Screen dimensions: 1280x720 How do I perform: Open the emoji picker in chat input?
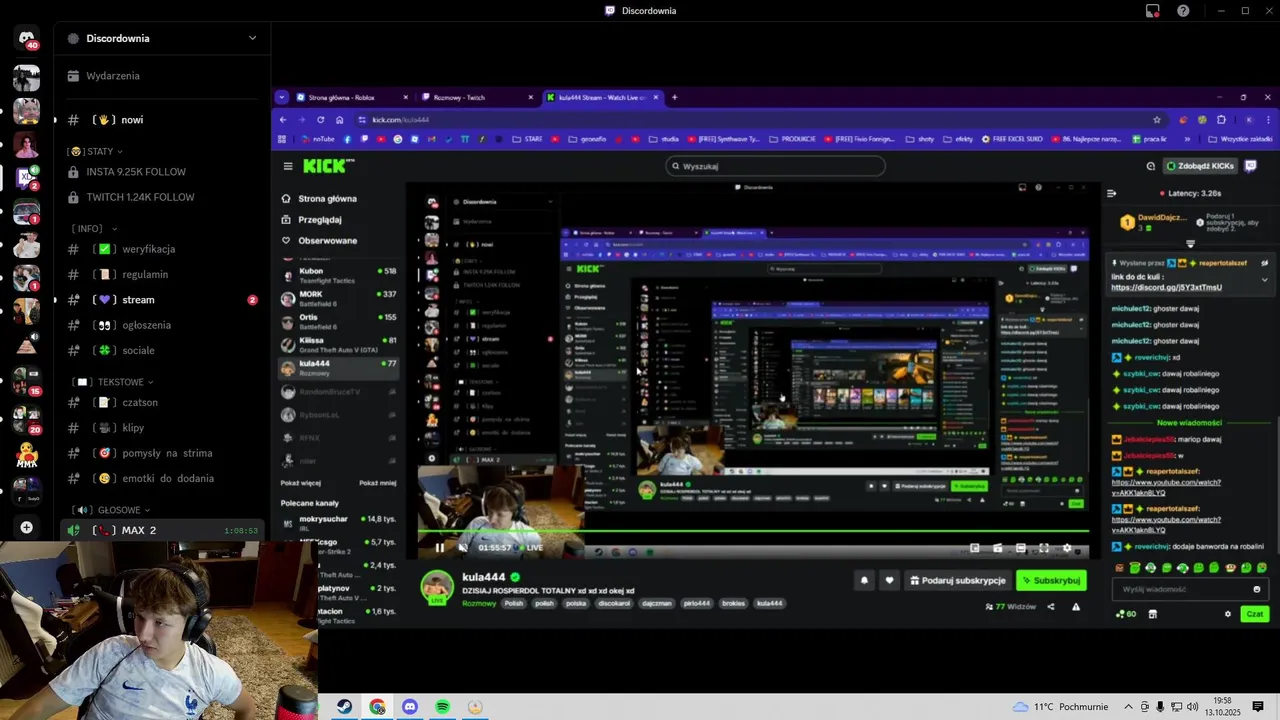[x=1257, y=589]
